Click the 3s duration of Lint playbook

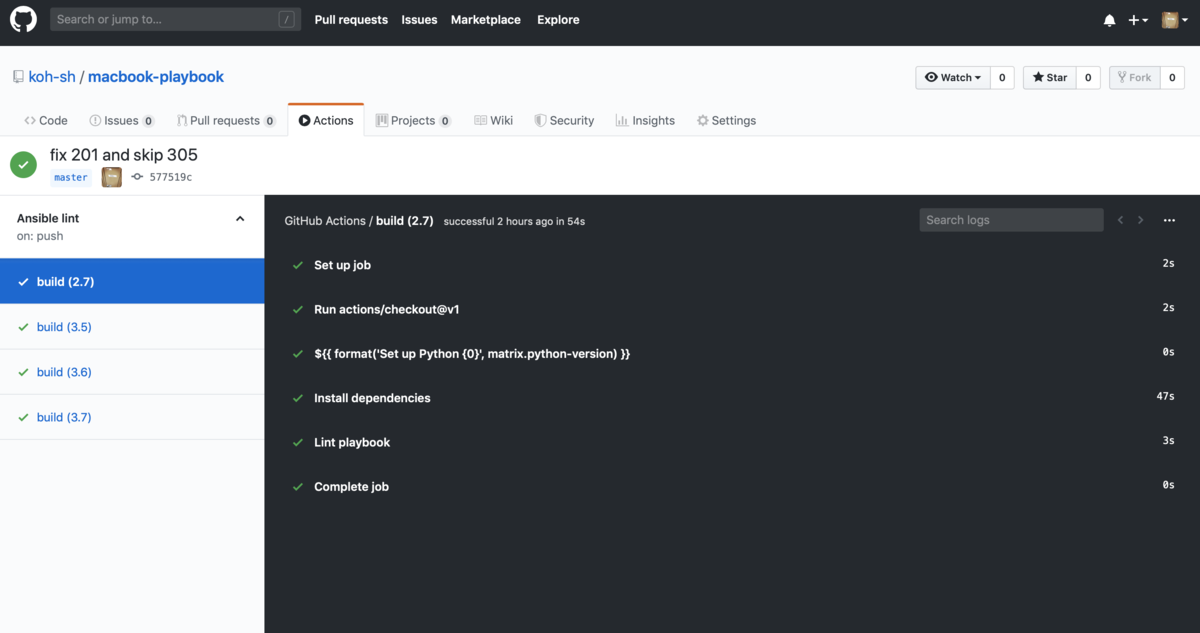(1168, 441)
